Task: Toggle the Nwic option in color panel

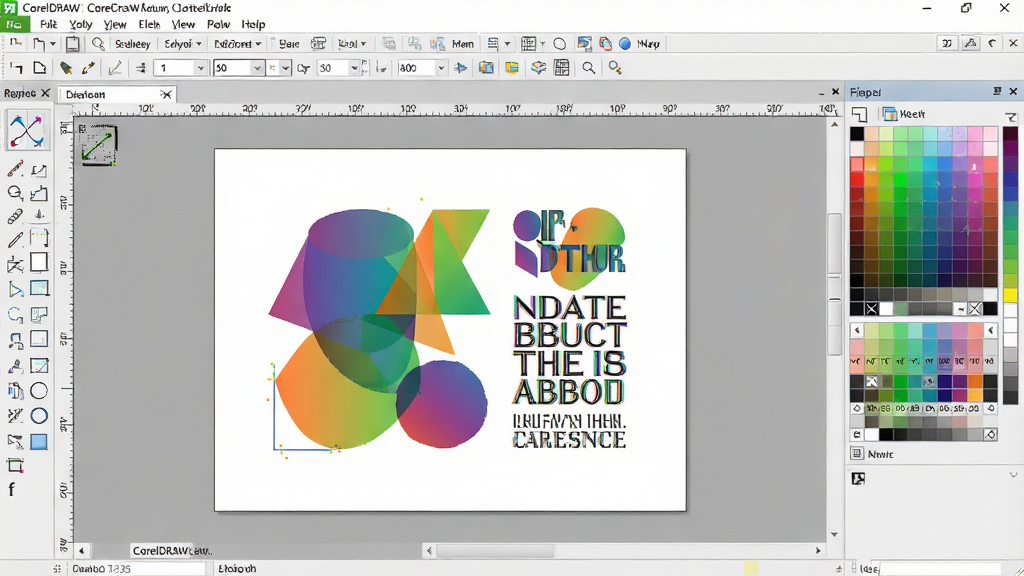Action: 872,454
